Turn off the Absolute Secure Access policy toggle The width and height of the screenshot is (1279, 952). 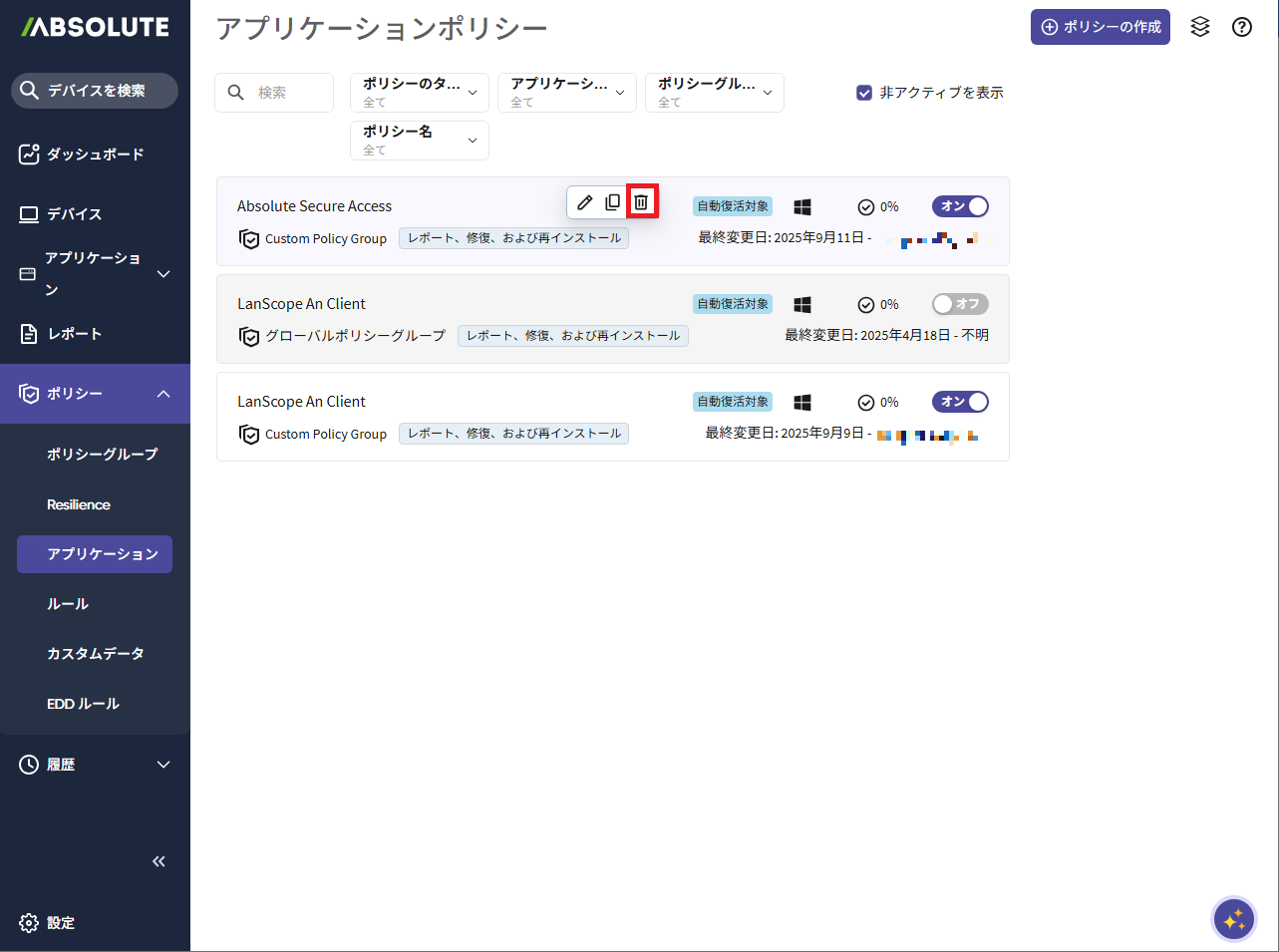tap(960, 206)
